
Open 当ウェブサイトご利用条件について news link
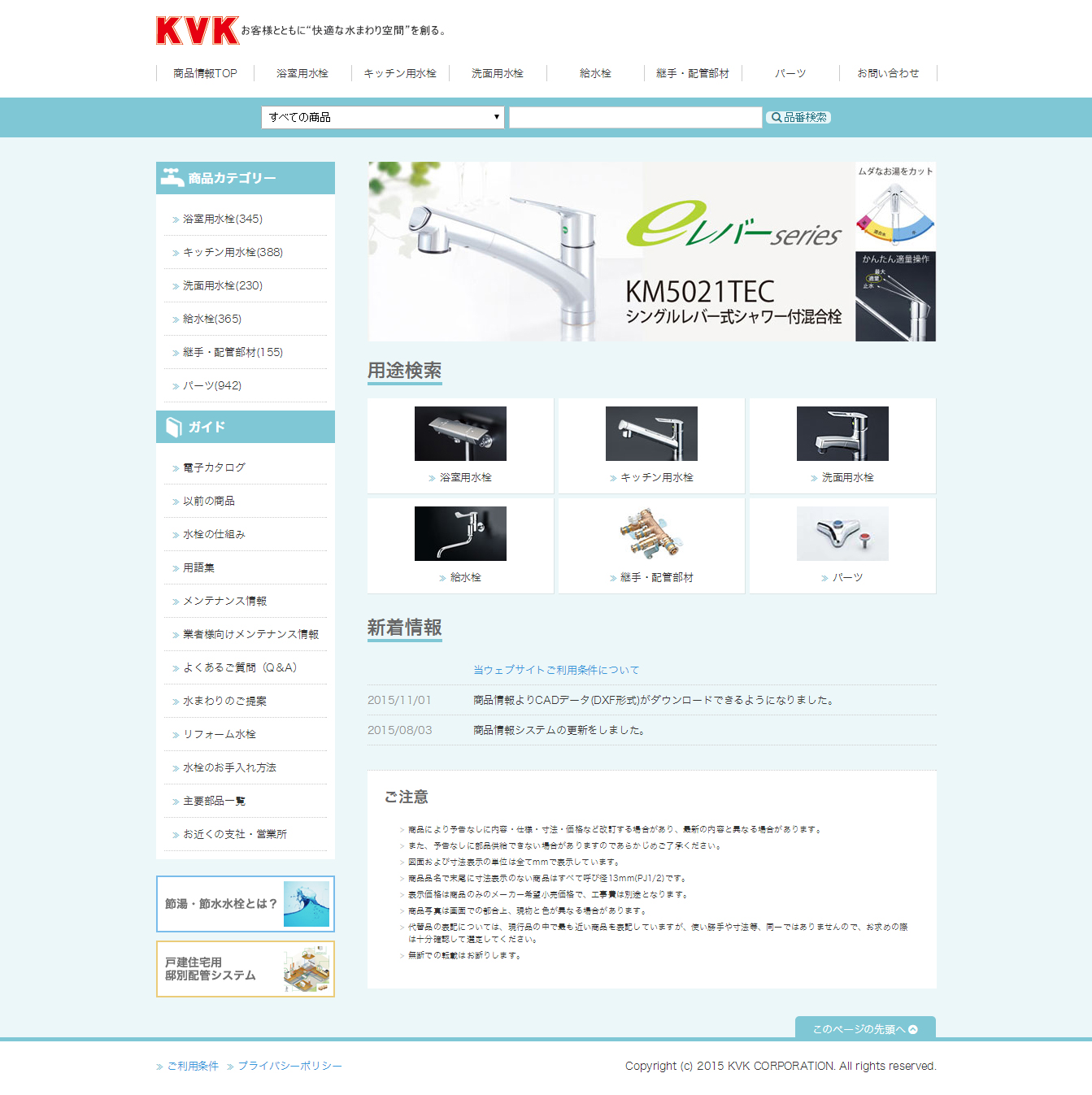point(556,670)
